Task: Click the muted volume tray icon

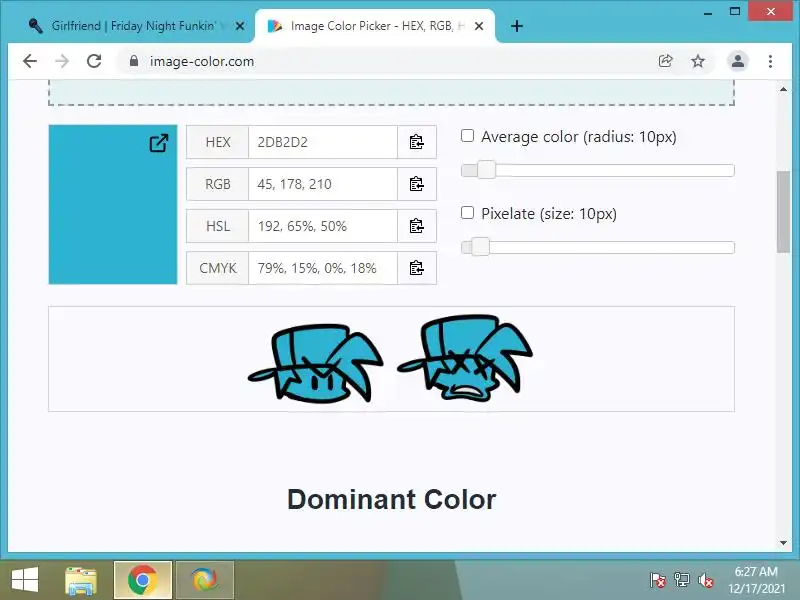Action: (x=706, y=580)
